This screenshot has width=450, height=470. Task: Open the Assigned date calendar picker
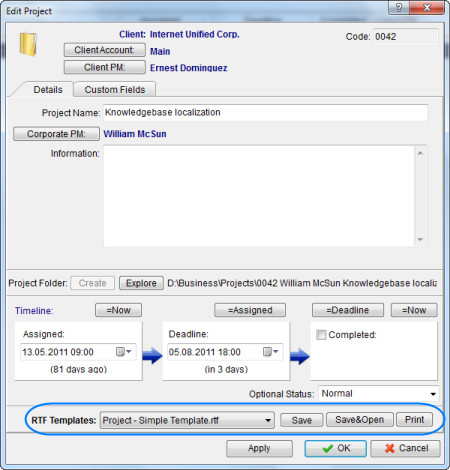[124, 352]
